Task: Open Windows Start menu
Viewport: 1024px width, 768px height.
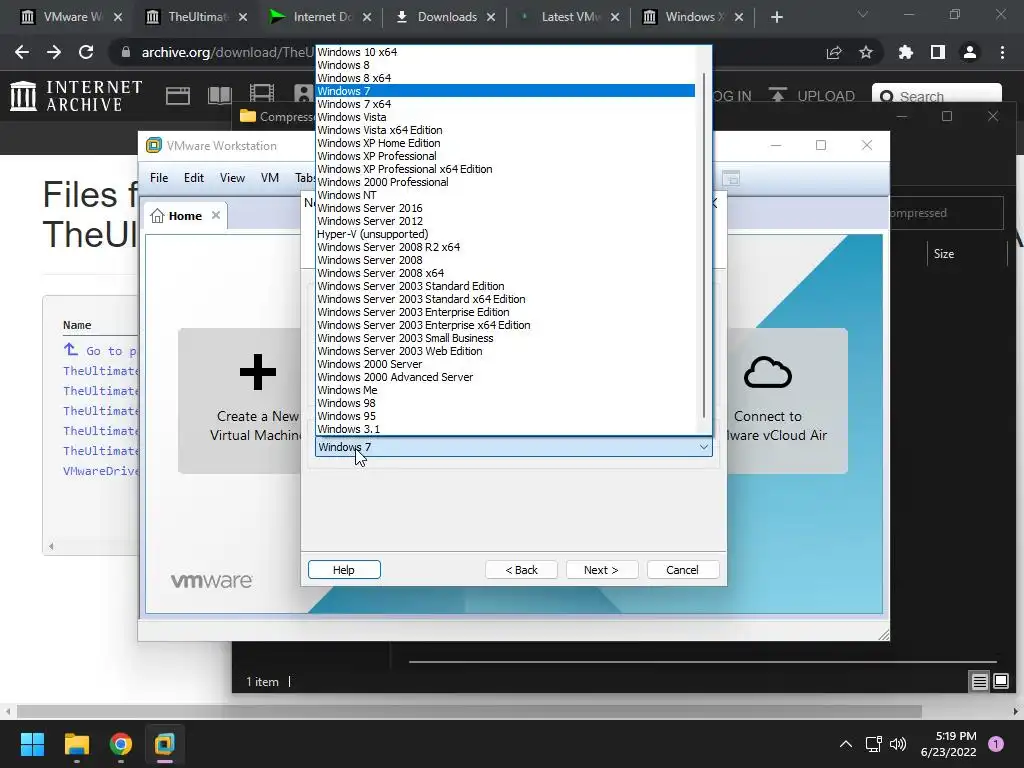Action: [x=32, y=744]
